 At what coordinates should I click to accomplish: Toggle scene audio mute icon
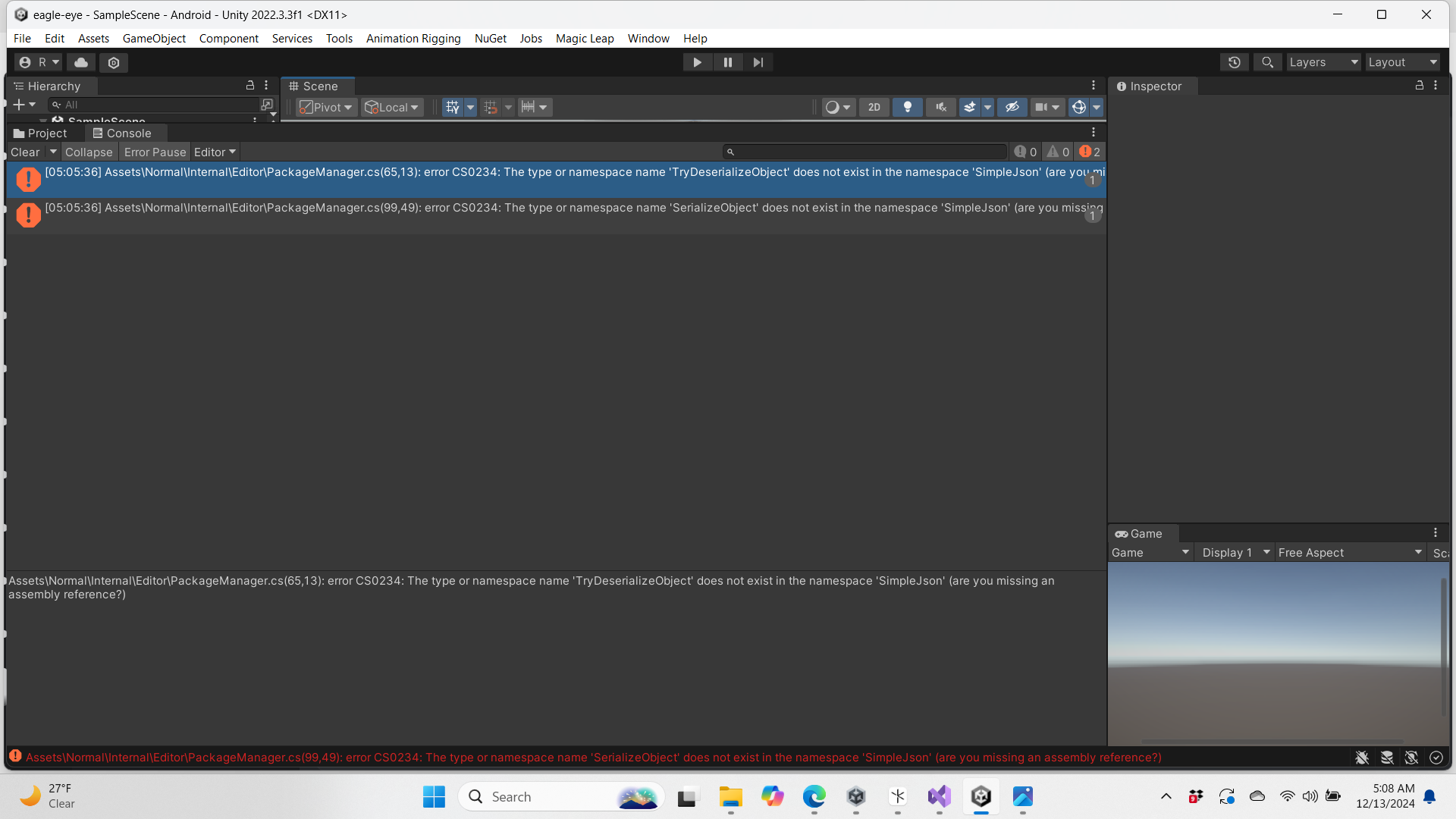(940, 107)
